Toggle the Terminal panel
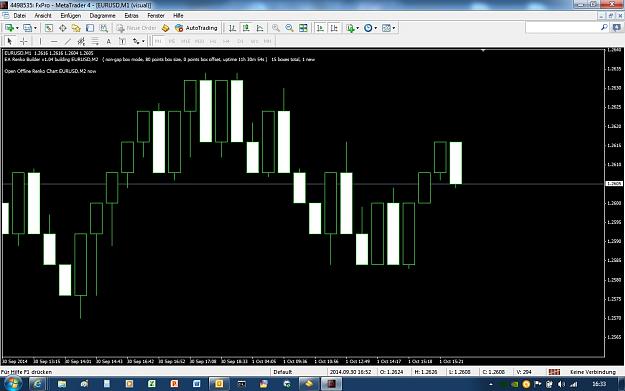The image size is (625, 391). [90, 28]
